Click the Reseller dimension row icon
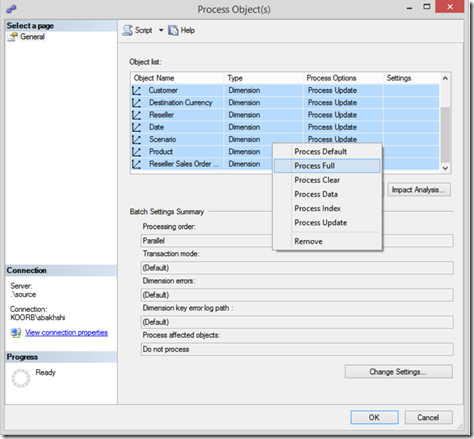The image size is (474, 439). point(136,115)
